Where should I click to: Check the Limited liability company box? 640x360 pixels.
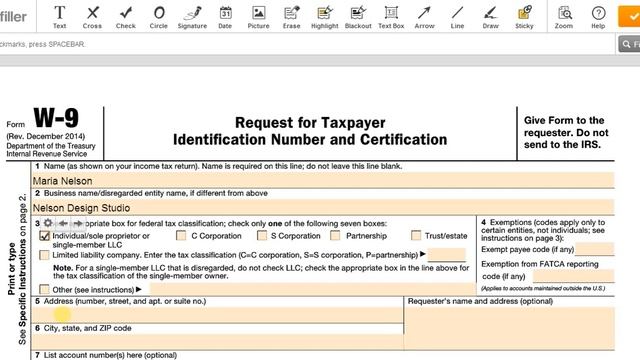(44, 255)
